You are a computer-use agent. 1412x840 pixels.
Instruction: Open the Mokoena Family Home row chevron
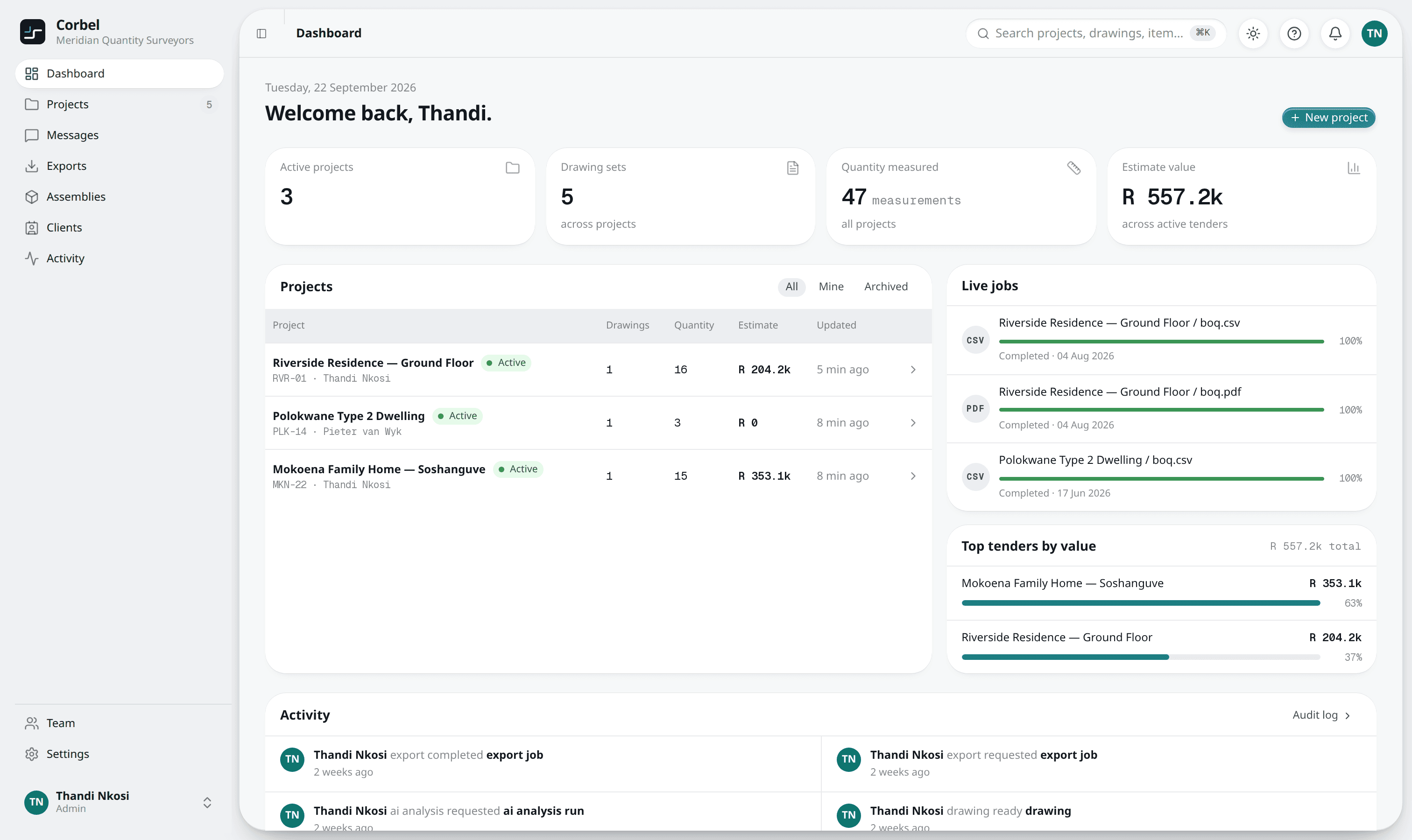913,476
